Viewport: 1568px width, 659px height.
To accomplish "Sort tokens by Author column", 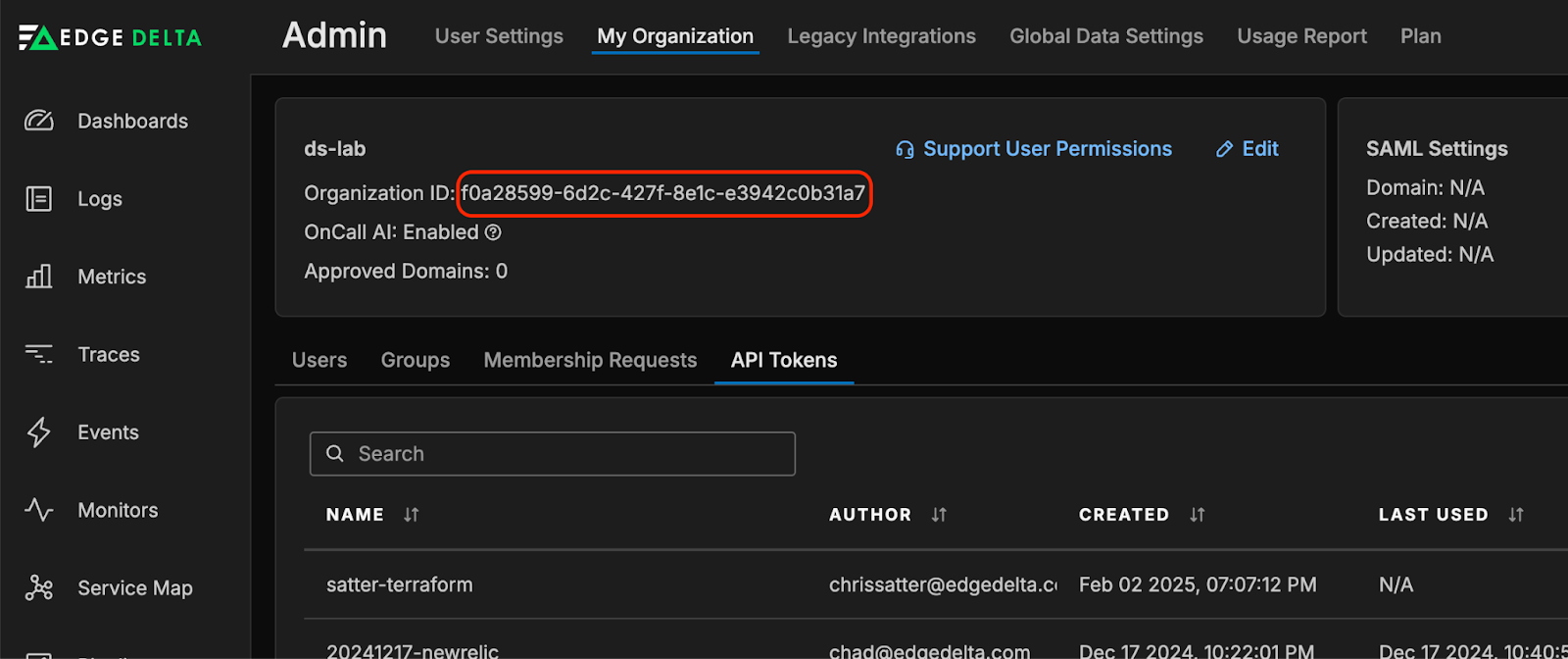I will point(939,515).
